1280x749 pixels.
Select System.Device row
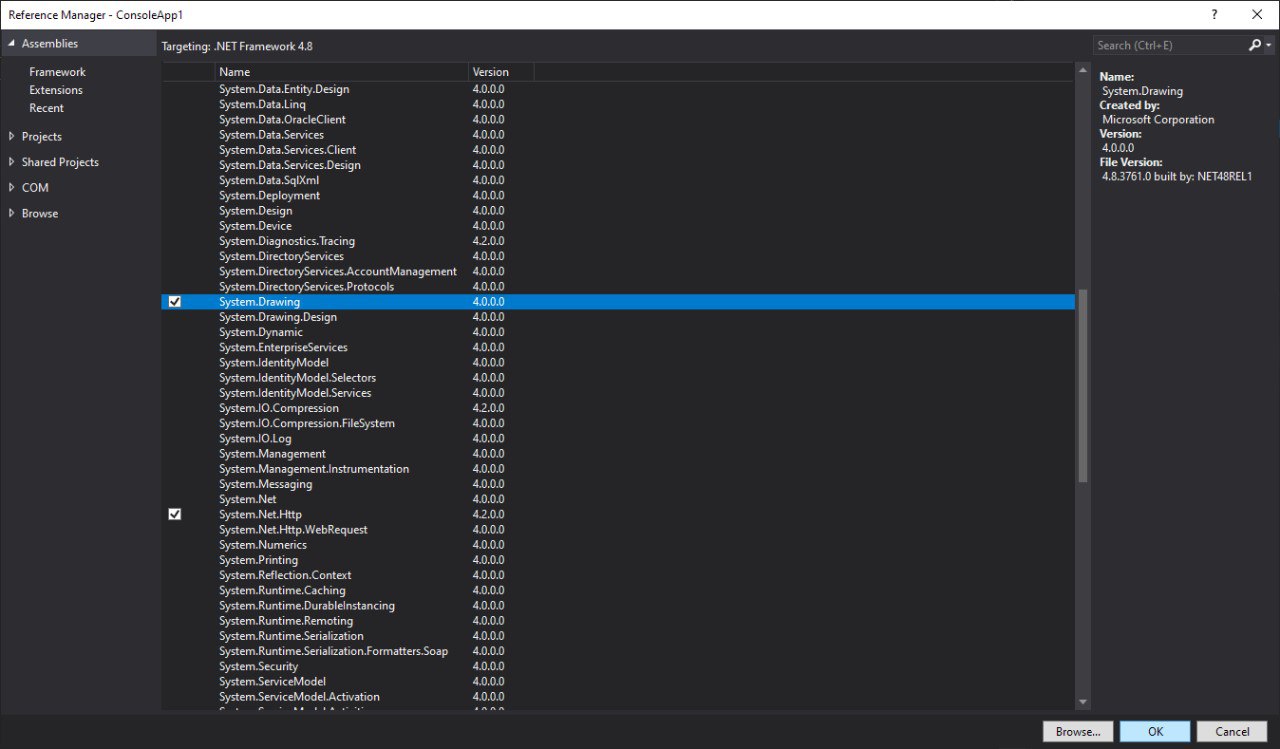[x=618, y=226]
